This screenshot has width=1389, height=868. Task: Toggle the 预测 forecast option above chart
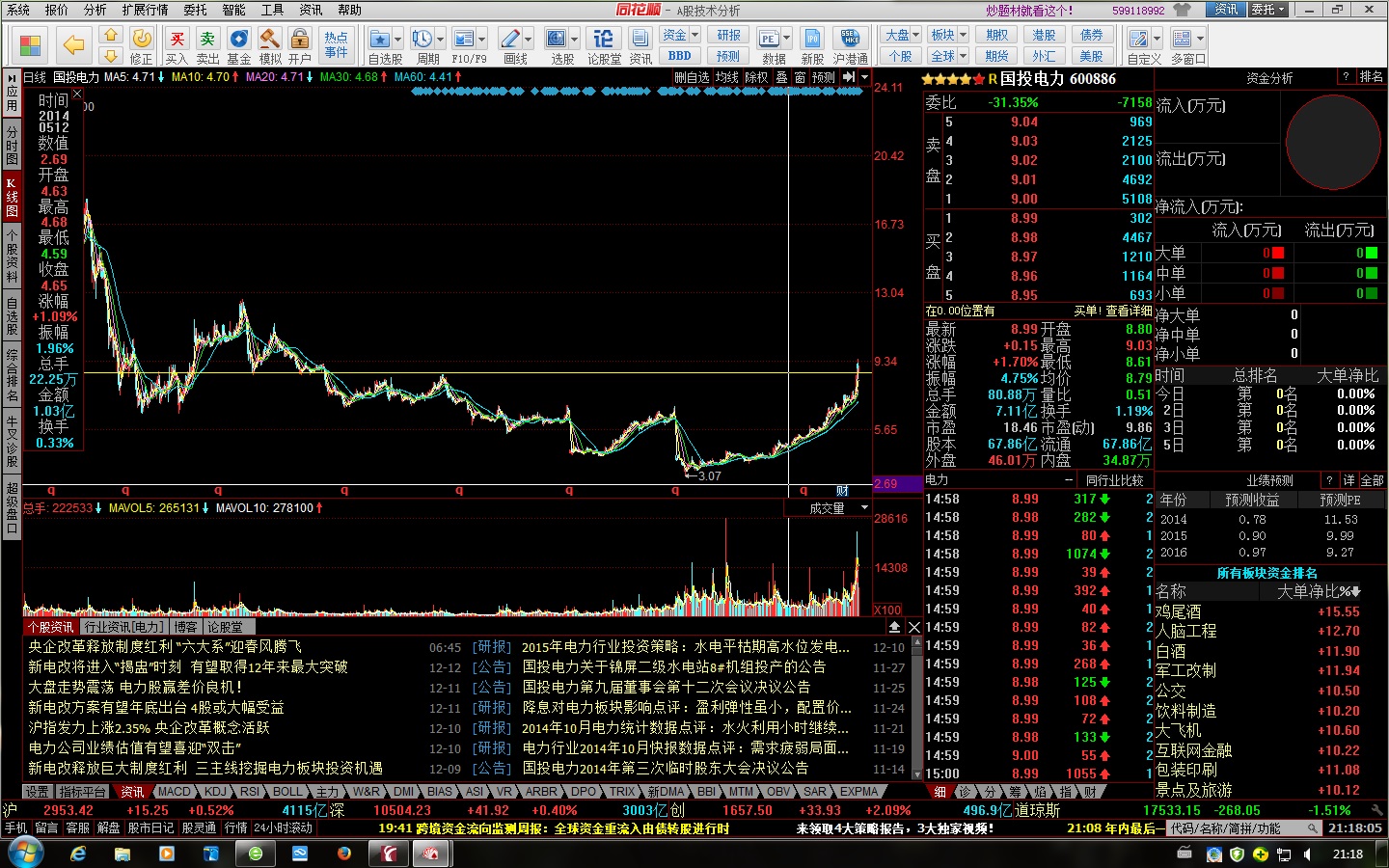click(824, 77)
